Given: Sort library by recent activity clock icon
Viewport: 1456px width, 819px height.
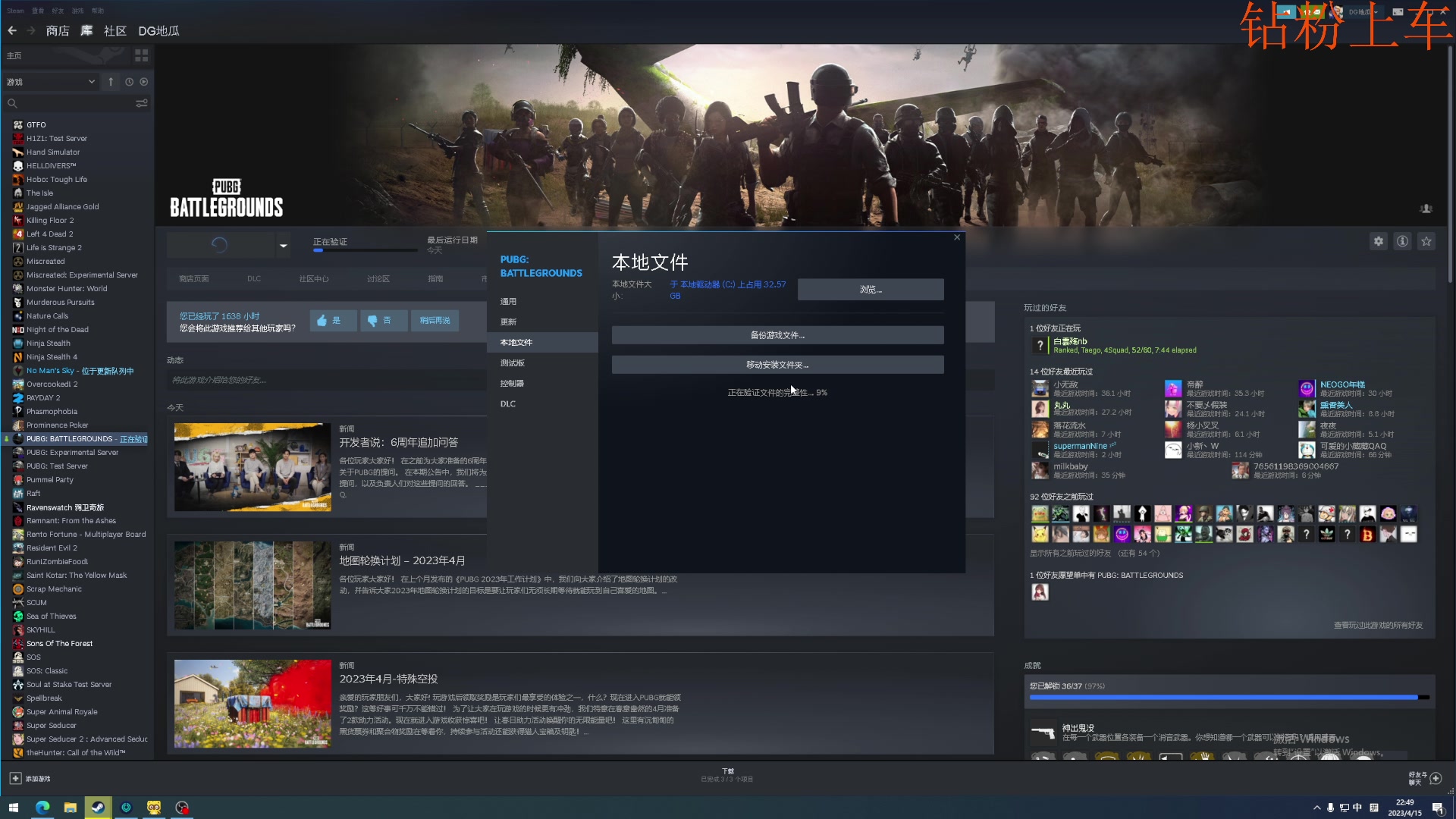Looking at the screenshot, I should click(x=129, y=82).
